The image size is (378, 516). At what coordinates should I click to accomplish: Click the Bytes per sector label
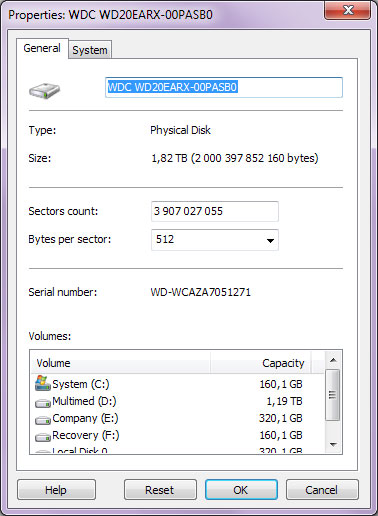[70, 239]
